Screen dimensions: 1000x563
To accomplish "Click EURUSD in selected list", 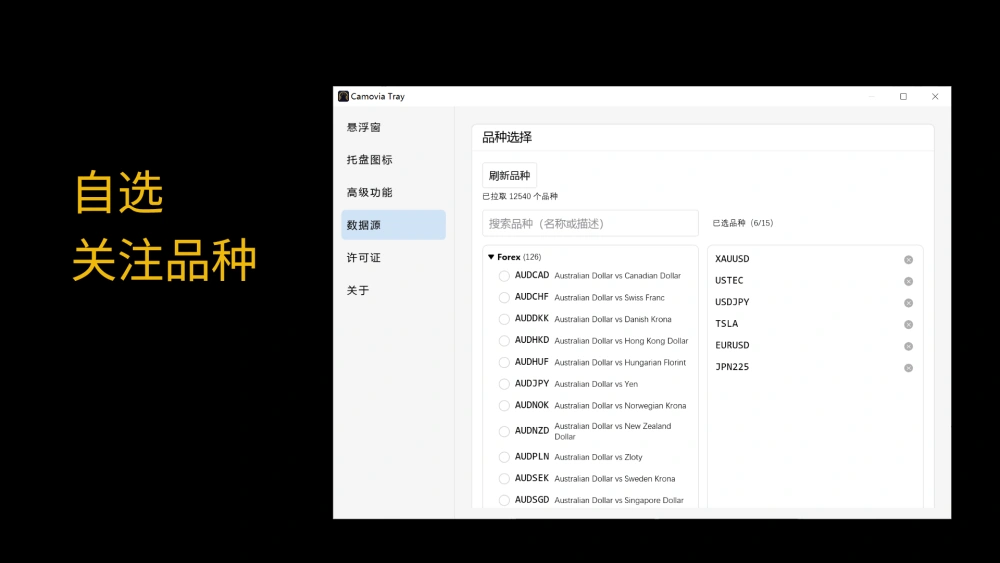I will coord(732,346).
